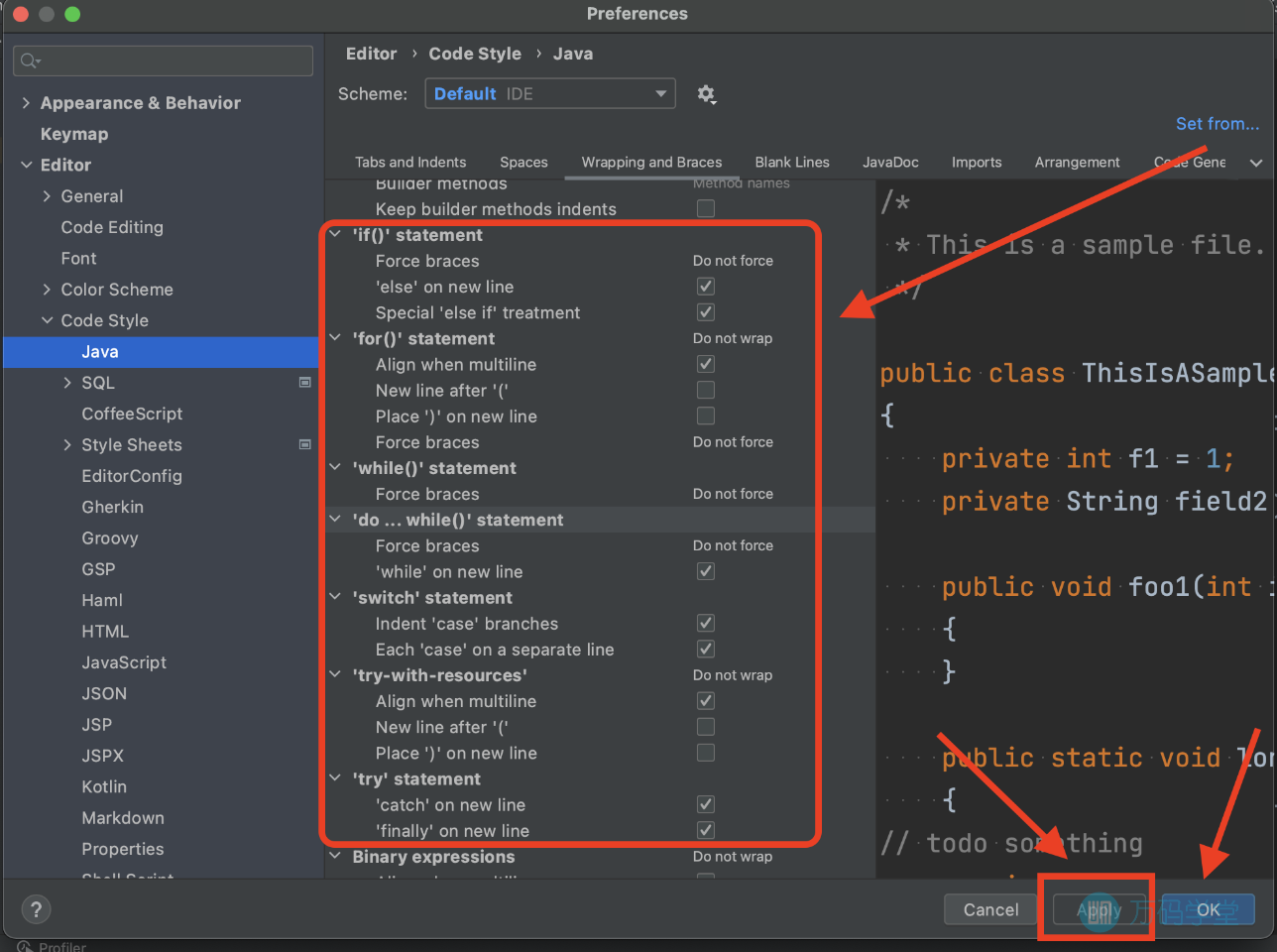Select Properties code style
The width and height of the screenshot is (1277, 952).
(123, 849)
